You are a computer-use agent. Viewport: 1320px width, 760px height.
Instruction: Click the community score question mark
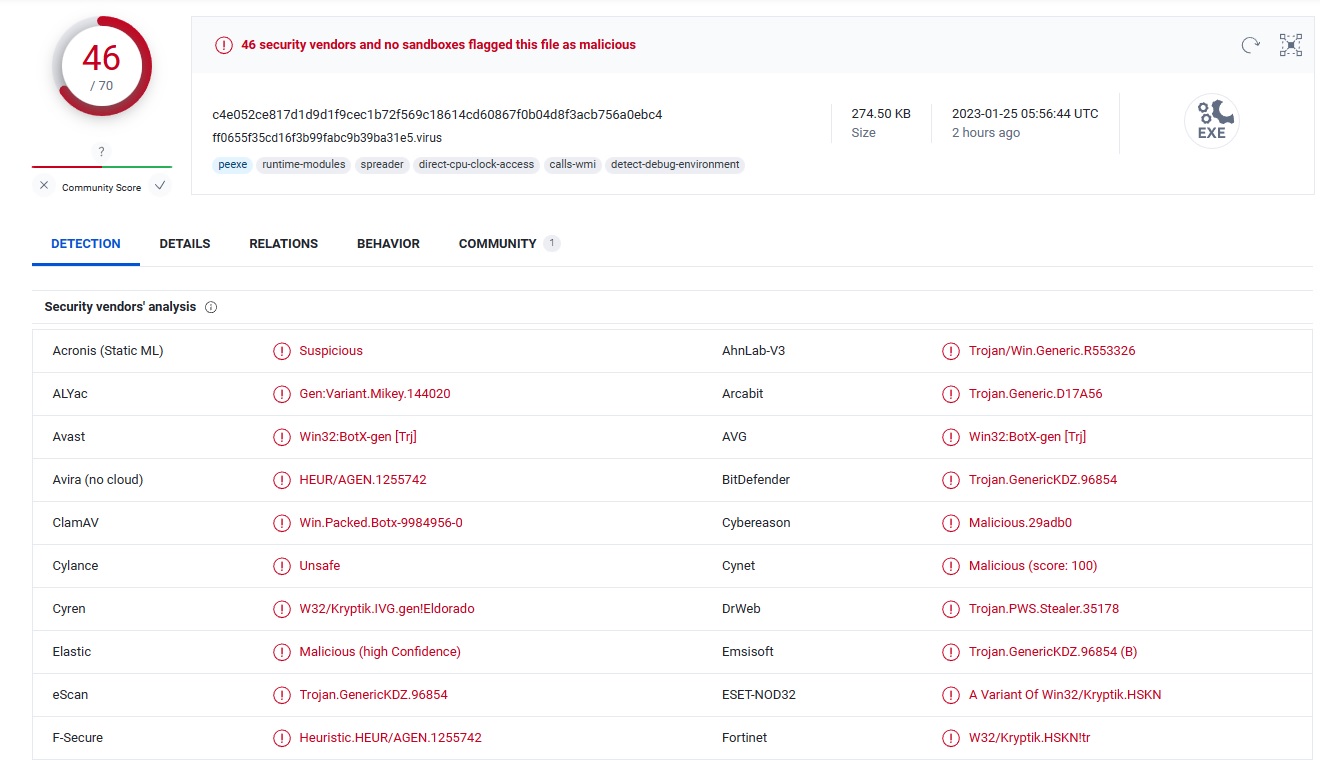(101, 152)
